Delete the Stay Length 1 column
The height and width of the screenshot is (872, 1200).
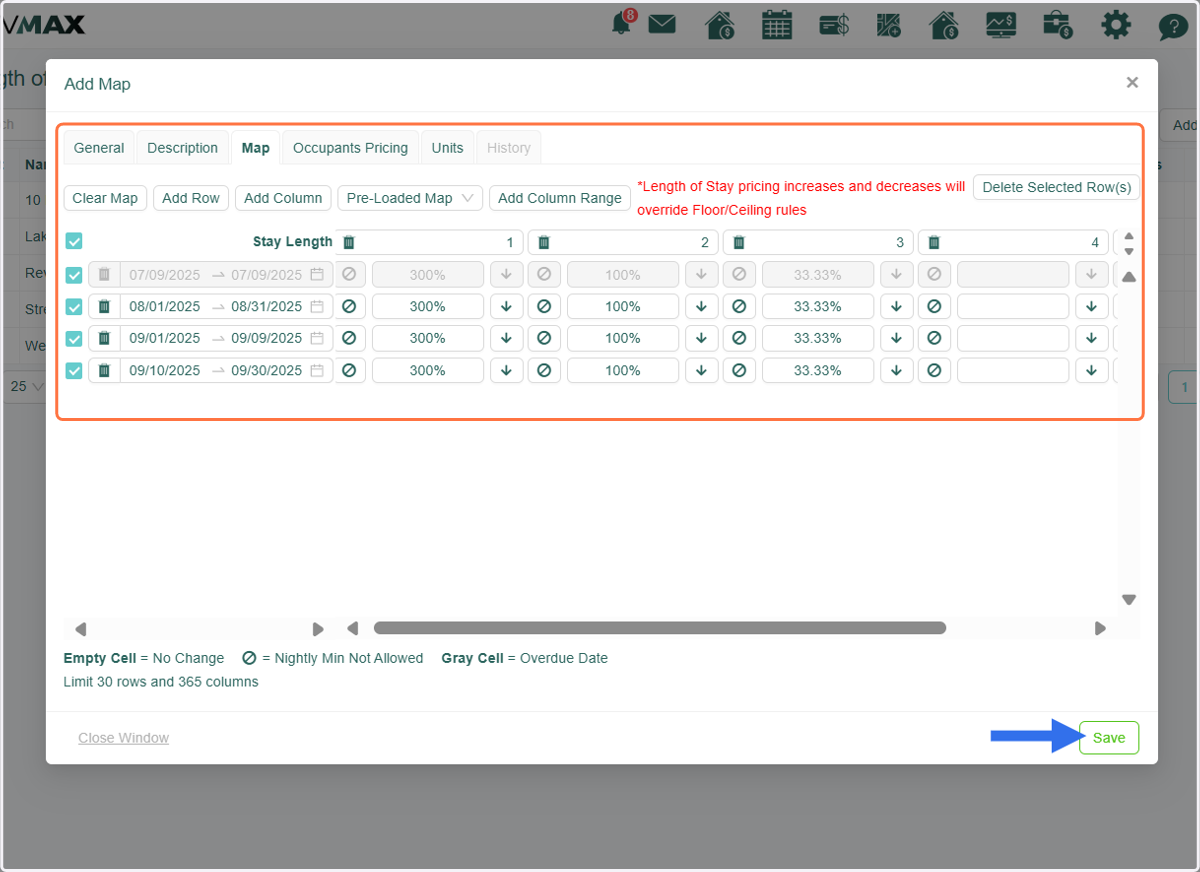pos(348,242)
